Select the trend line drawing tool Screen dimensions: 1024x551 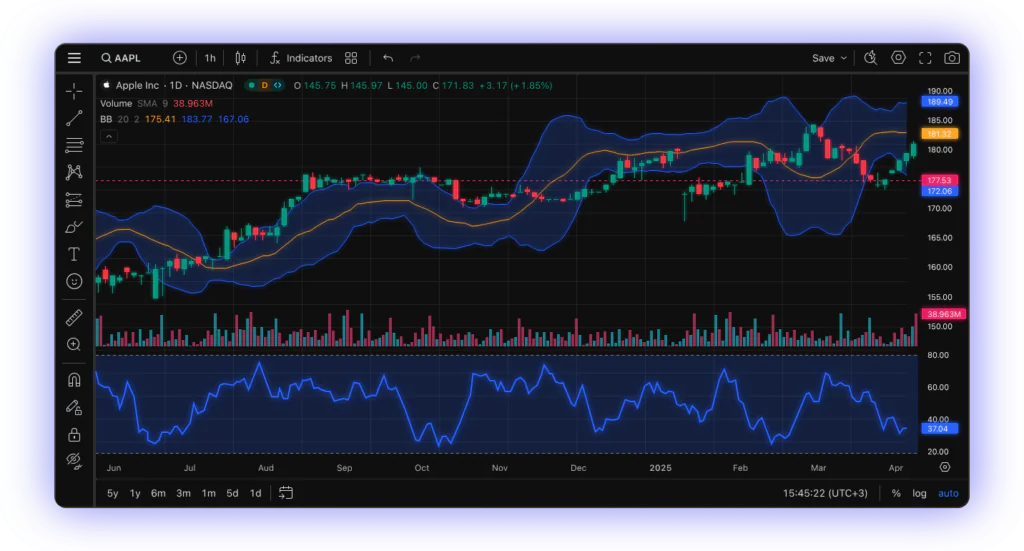(74, 118)
